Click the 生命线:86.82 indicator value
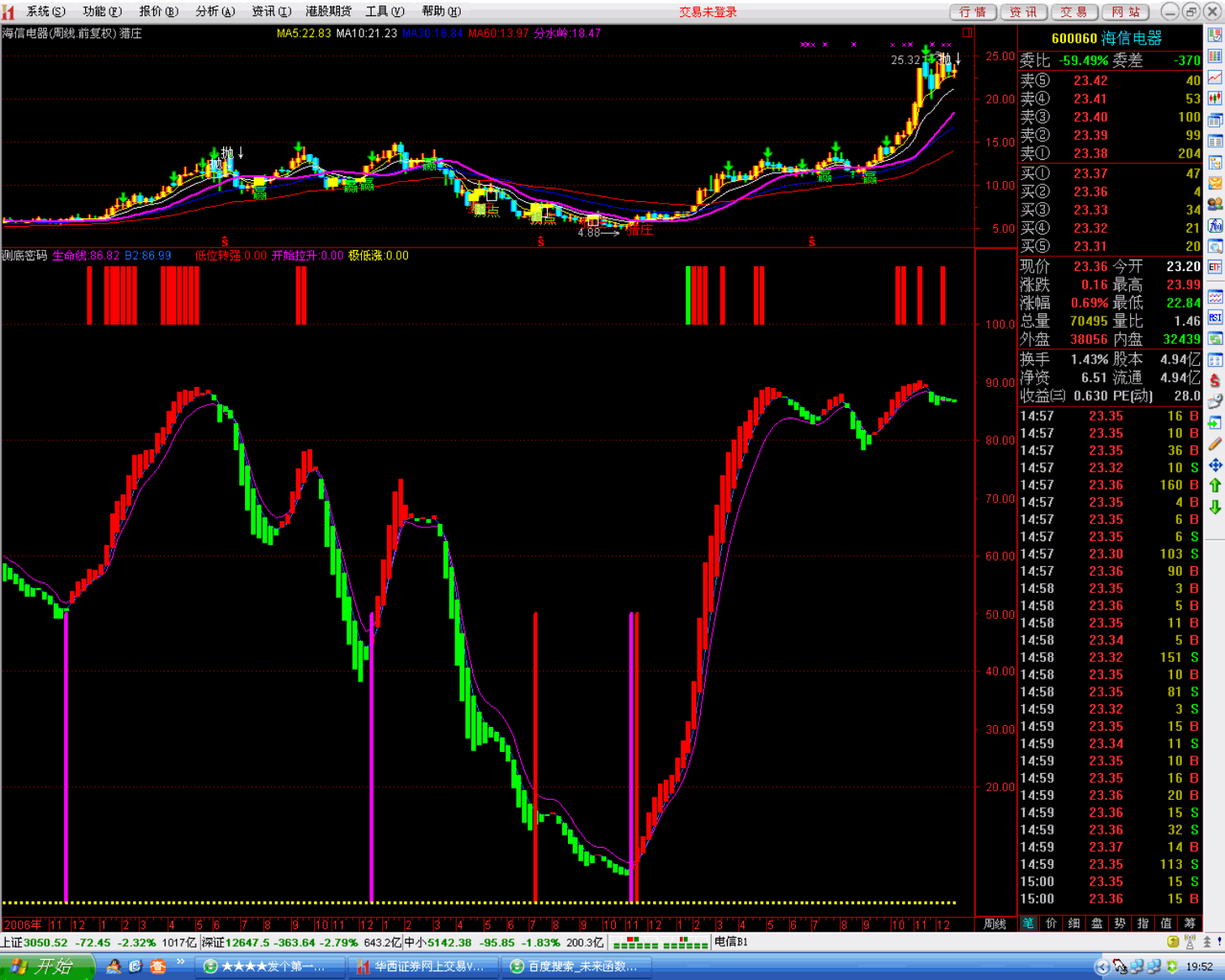The width and height of the screenshot is (1225, 980). [x=85, y=256]
